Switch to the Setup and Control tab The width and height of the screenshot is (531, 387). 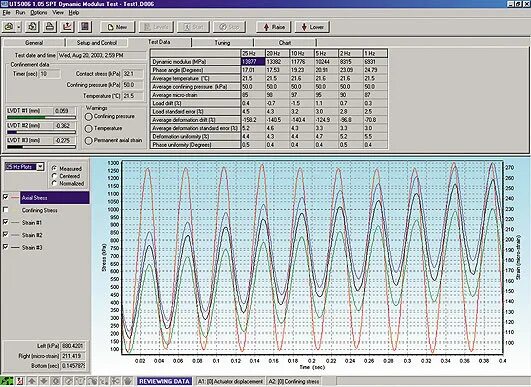97,43
